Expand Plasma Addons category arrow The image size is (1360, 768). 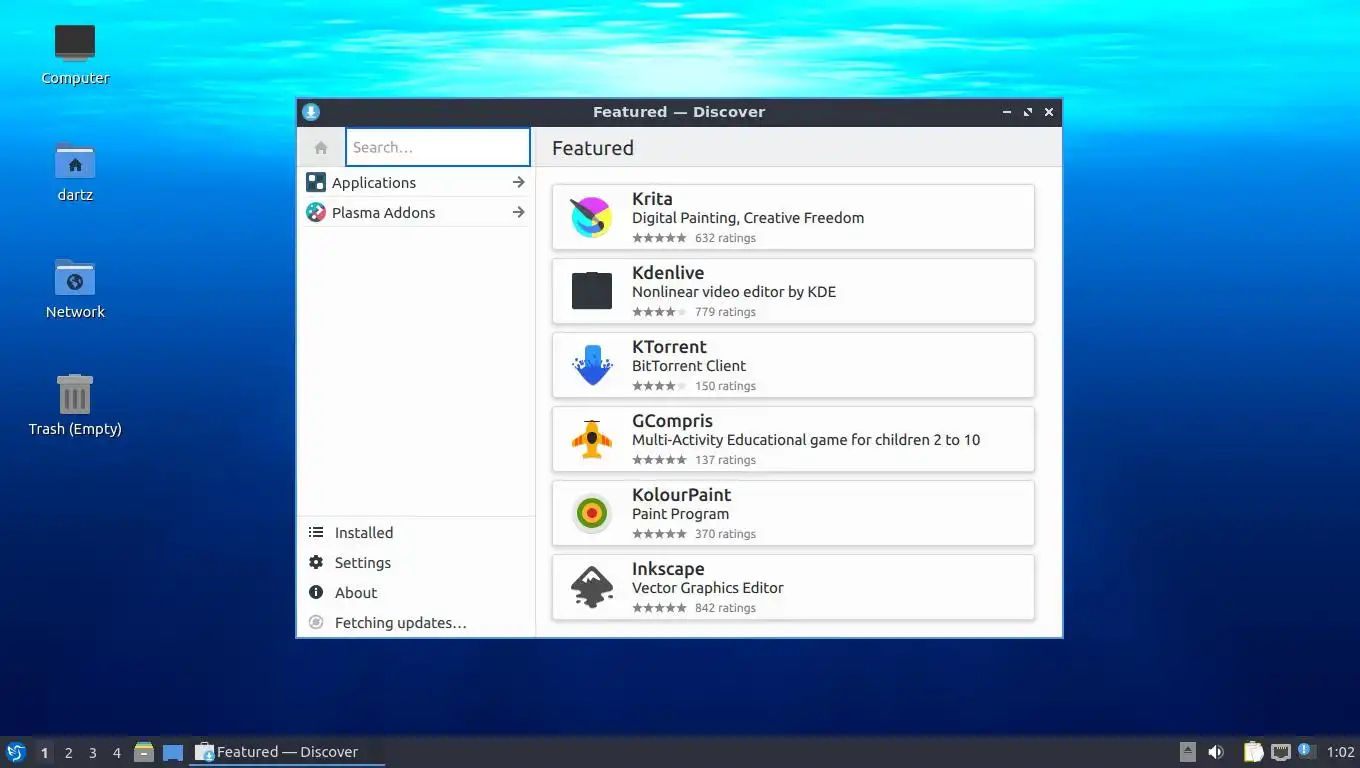[518, 212]
